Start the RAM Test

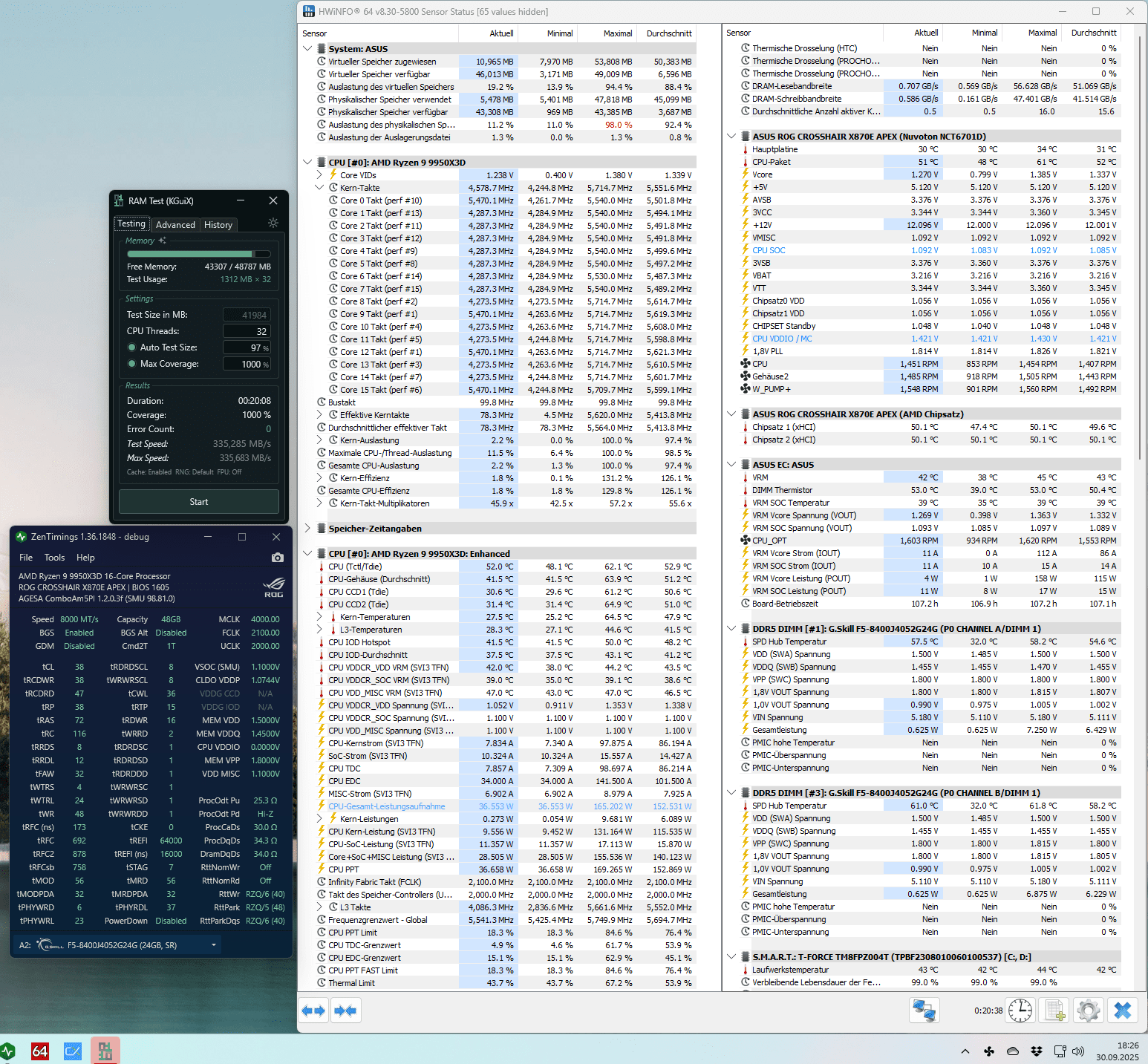(x=199, y=502)
